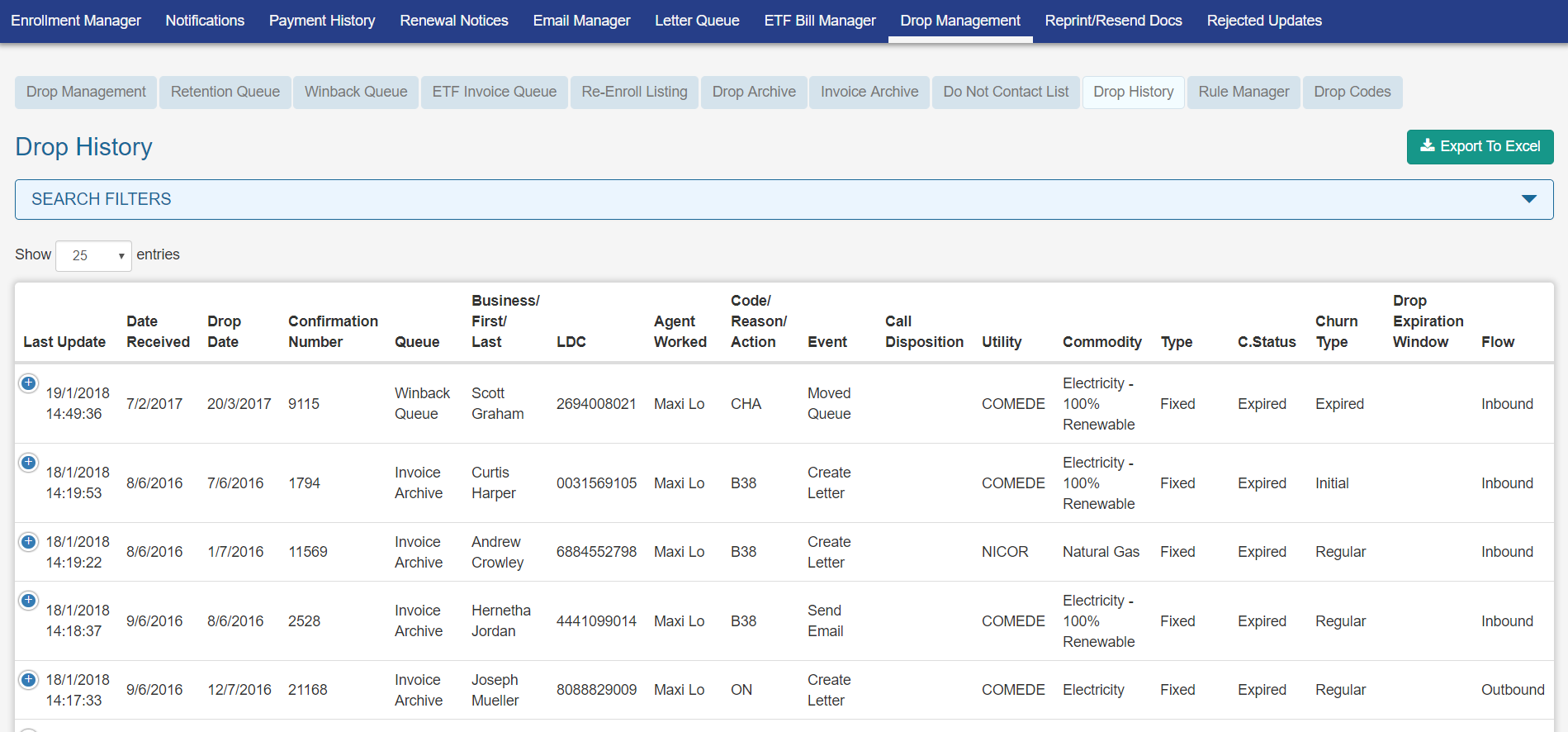Click the Natural Gas commodity cell
Viewport: 1568px width, 732px height.
1101,552
